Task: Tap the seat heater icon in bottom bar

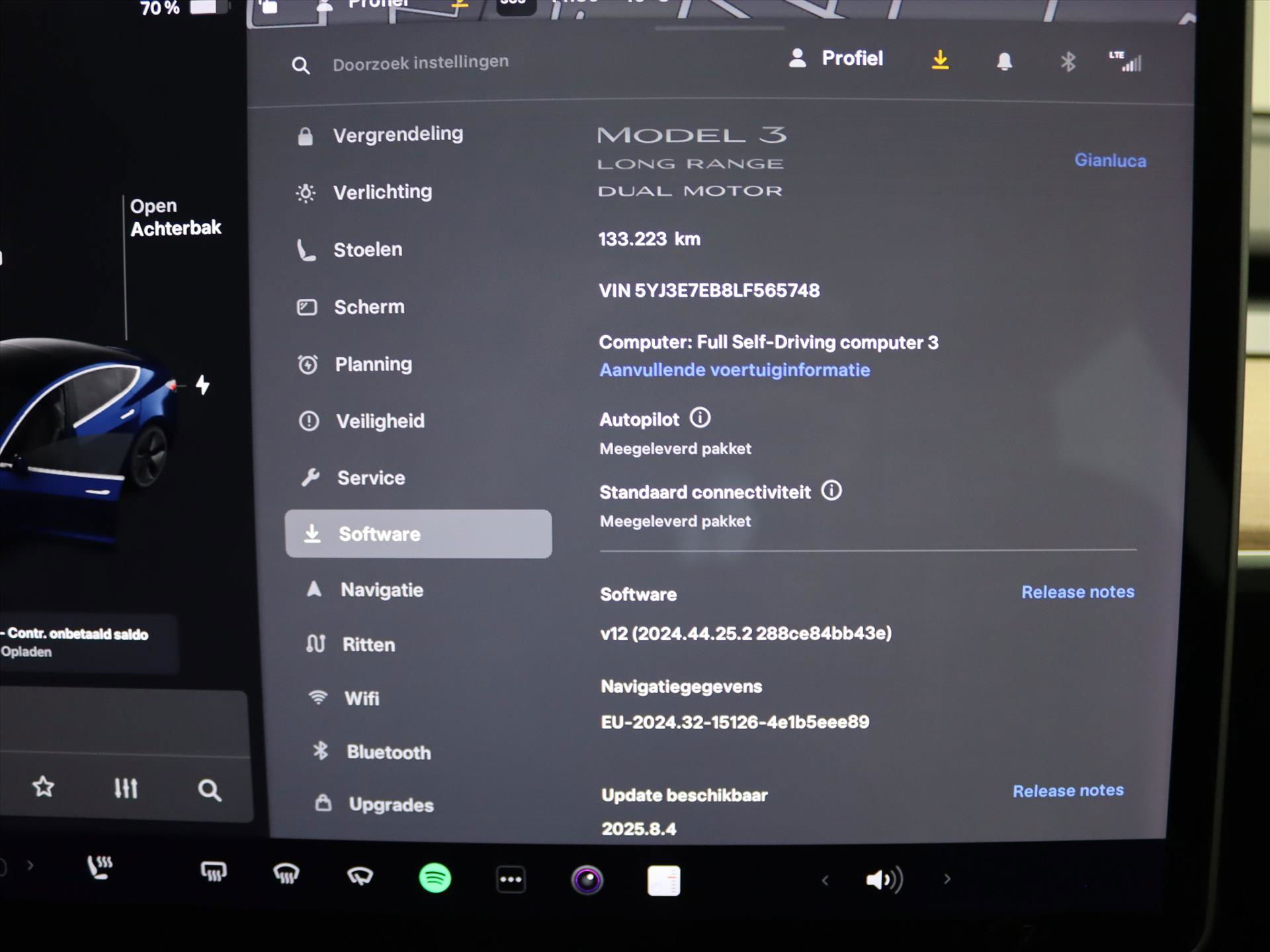Action: pyautogui.click(x=100, y=867)
